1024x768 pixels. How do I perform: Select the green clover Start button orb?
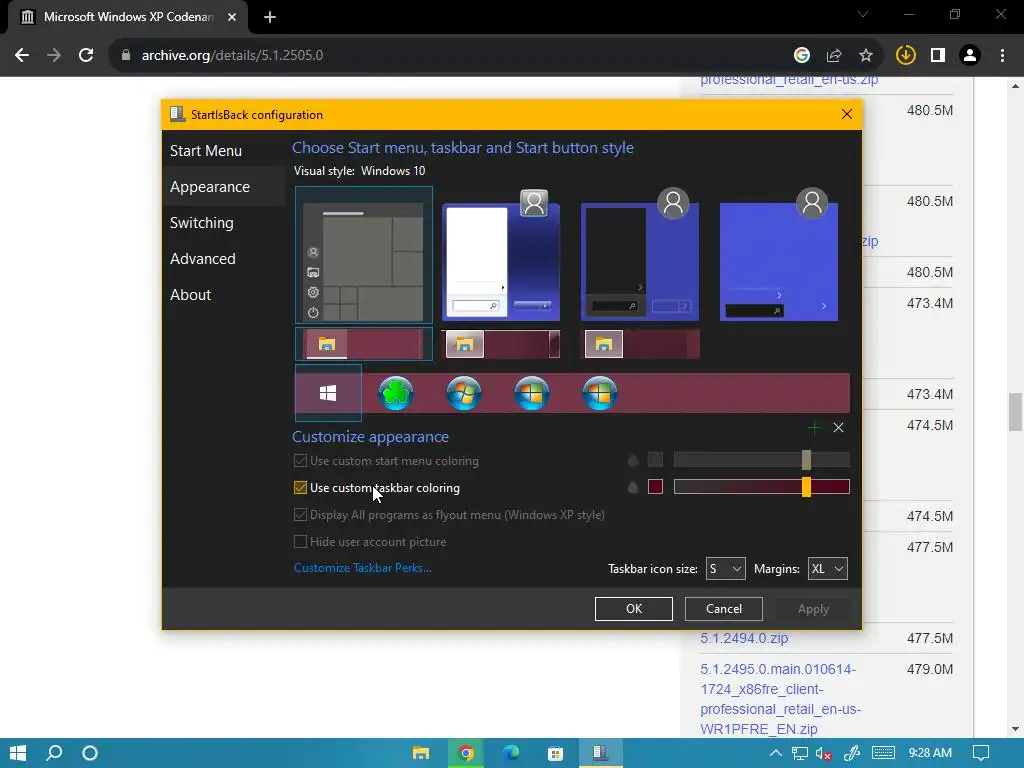(396, 393)
